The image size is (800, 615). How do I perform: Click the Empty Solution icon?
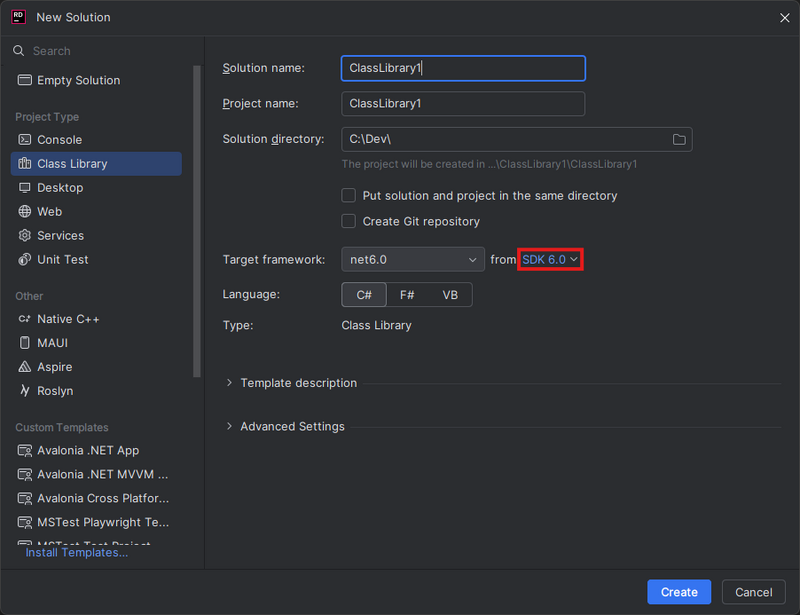click(24, 80)
